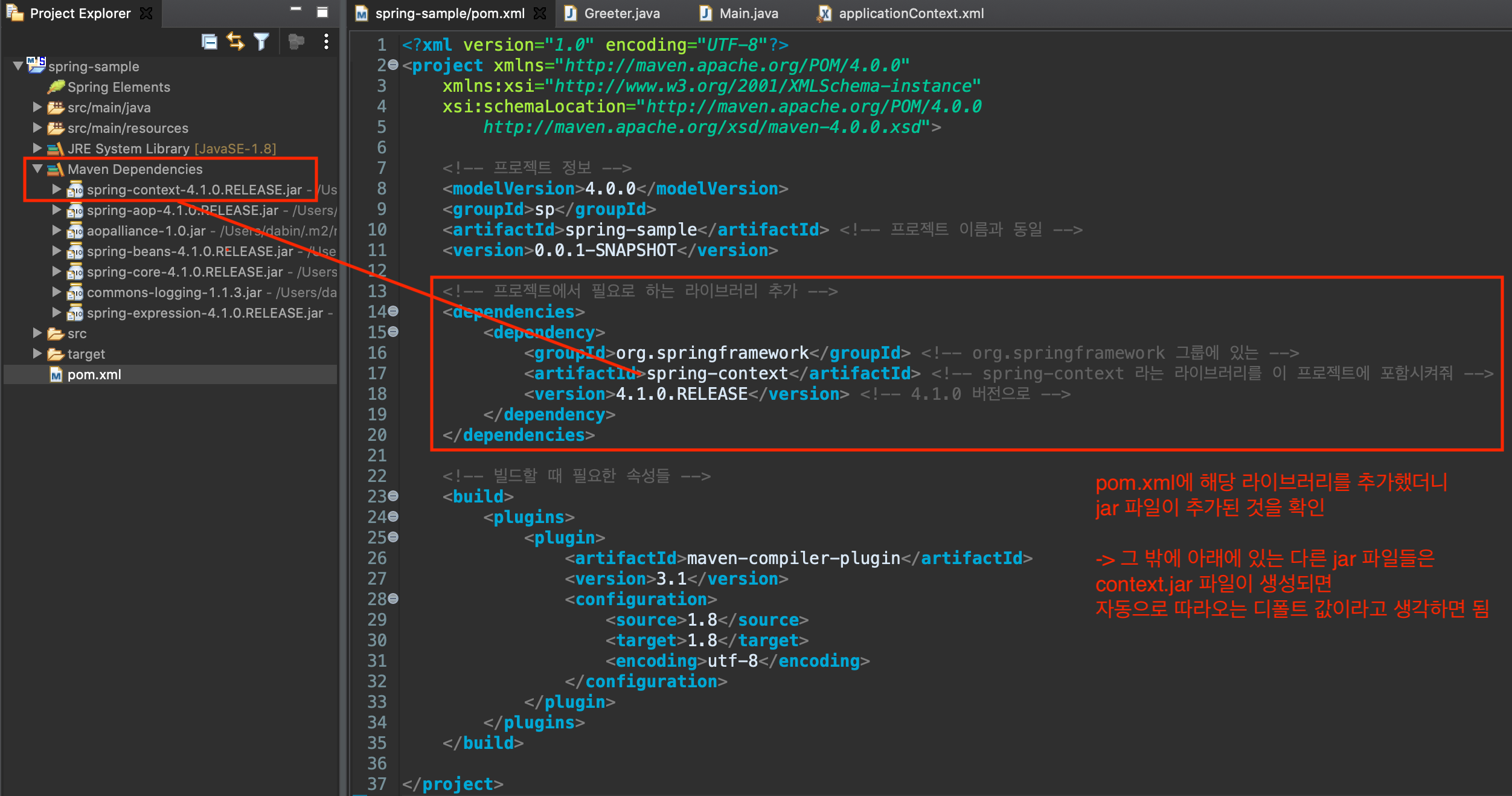Expand the src/main/java folder
Screen dimensions: 1512x796
pos(37,108)
